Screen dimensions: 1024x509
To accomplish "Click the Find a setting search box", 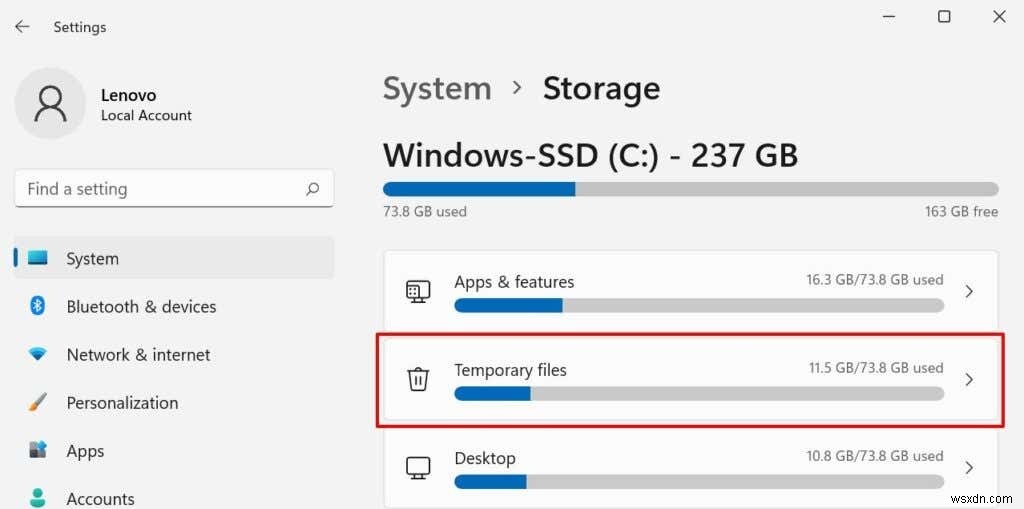I will point(160,189).
